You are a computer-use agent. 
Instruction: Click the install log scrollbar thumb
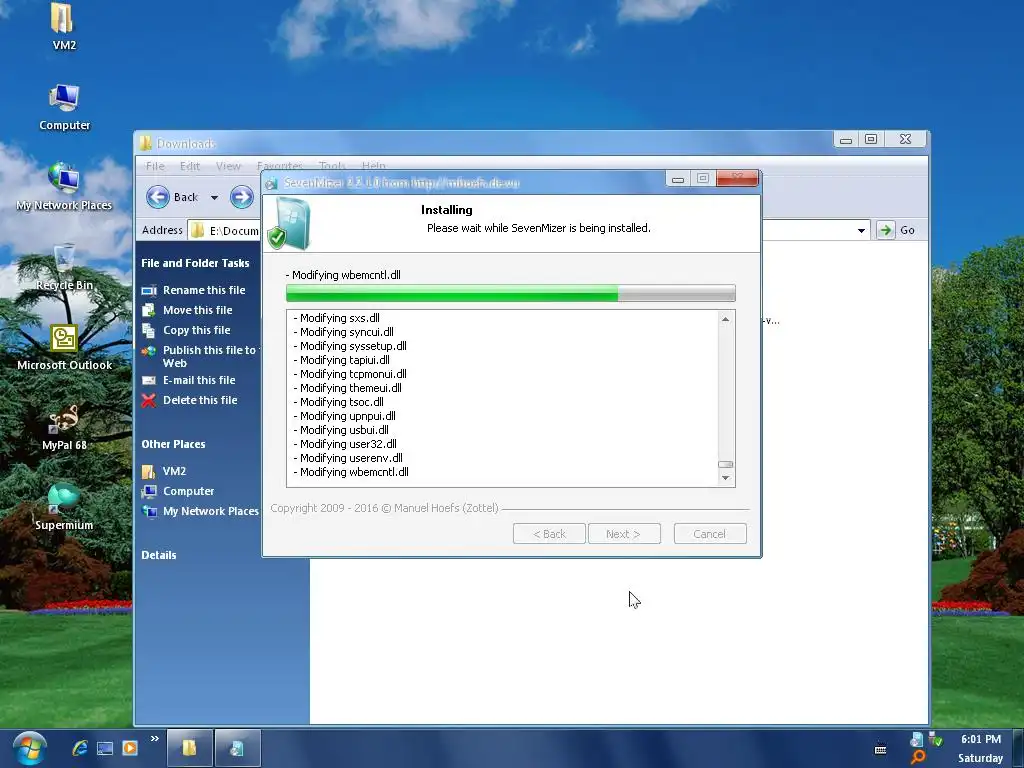tap(725, 464)
